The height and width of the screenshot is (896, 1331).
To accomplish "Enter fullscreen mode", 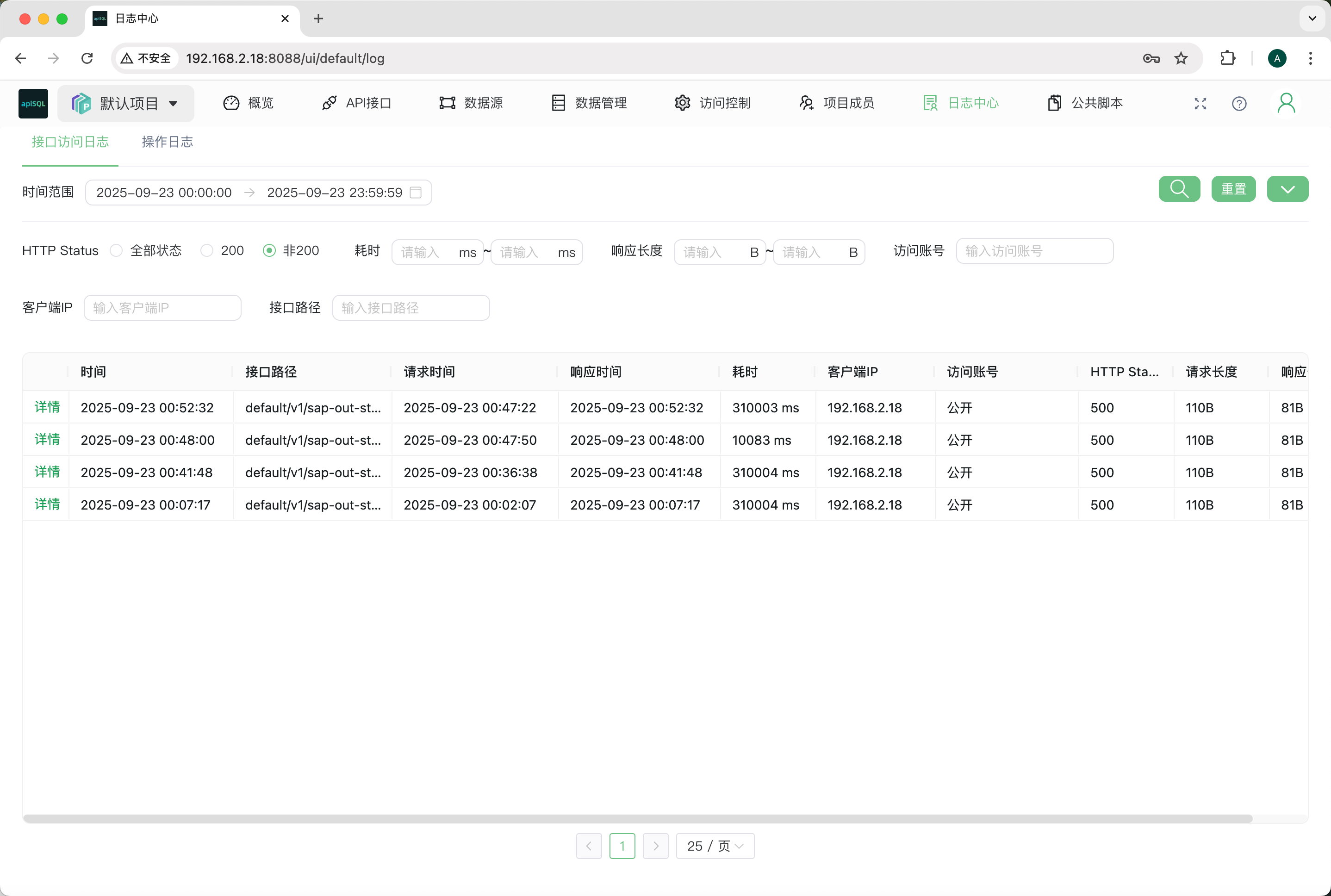I will (x=1200, y=103).
